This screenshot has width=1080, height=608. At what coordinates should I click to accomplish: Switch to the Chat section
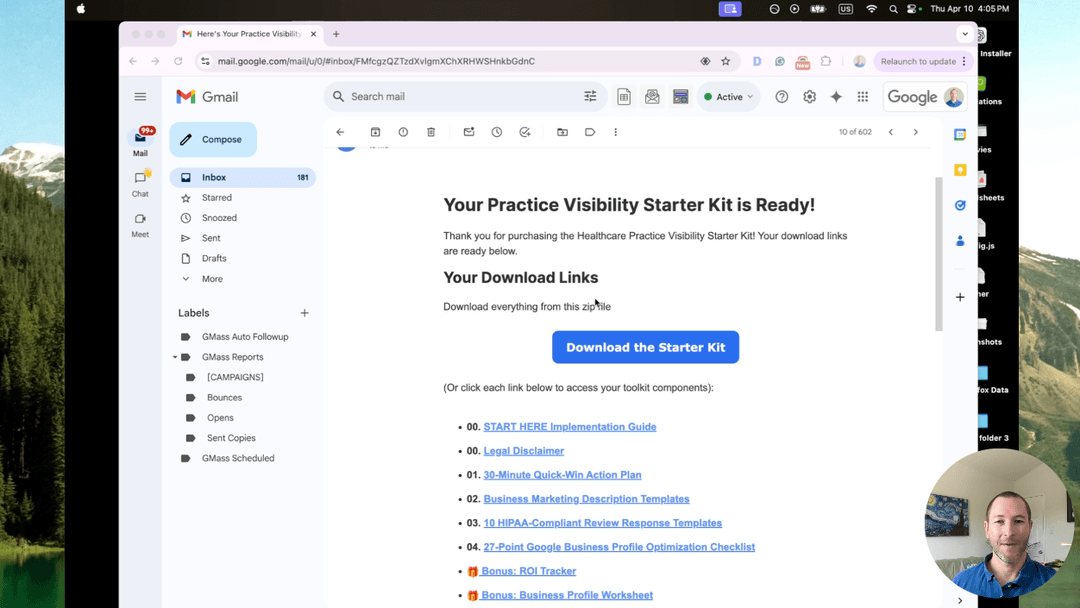[140, 185]
